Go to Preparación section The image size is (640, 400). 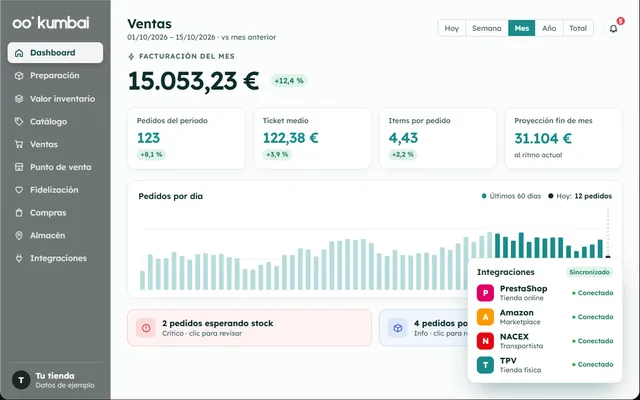(x=55, y=76)
